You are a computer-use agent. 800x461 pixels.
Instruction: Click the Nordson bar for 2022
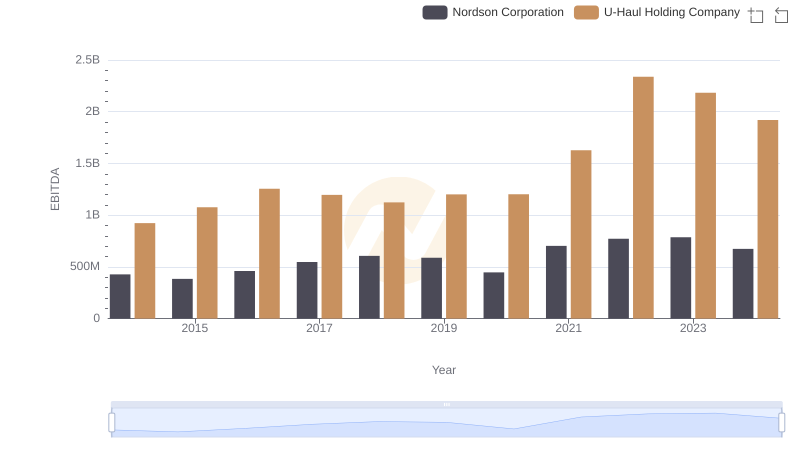click(618, 278)
